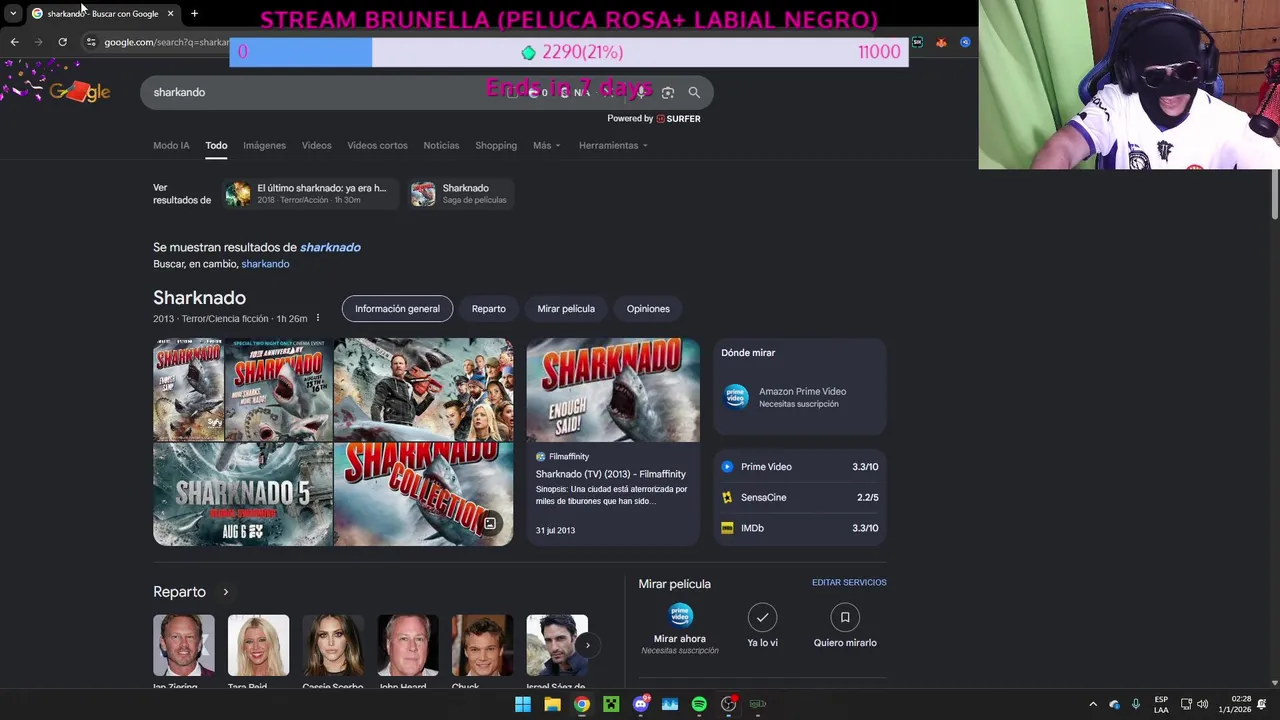Viewport: 1280px width, 720px height.
Task: Open the Prime Video 3.3/10 rating
Action: (x=800, y=467)
